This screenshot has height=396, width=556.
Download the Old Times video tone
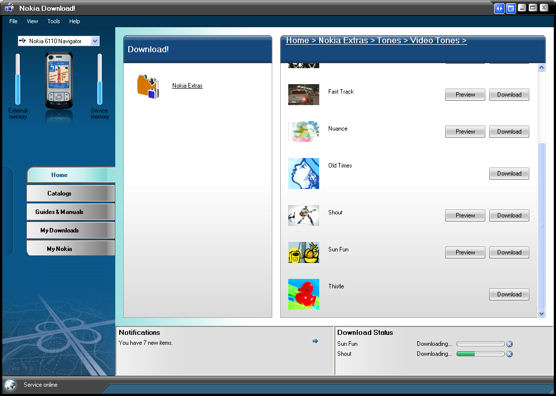(x=509, y=173)
